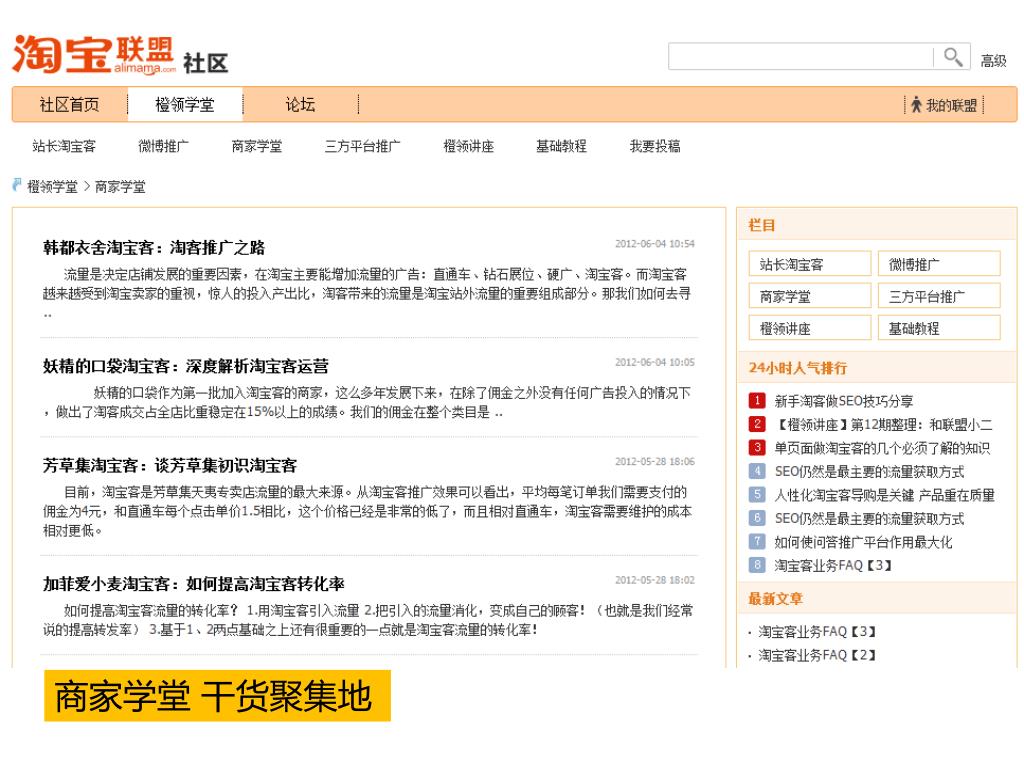Open the 我的联盟 link

pos(952,105)
